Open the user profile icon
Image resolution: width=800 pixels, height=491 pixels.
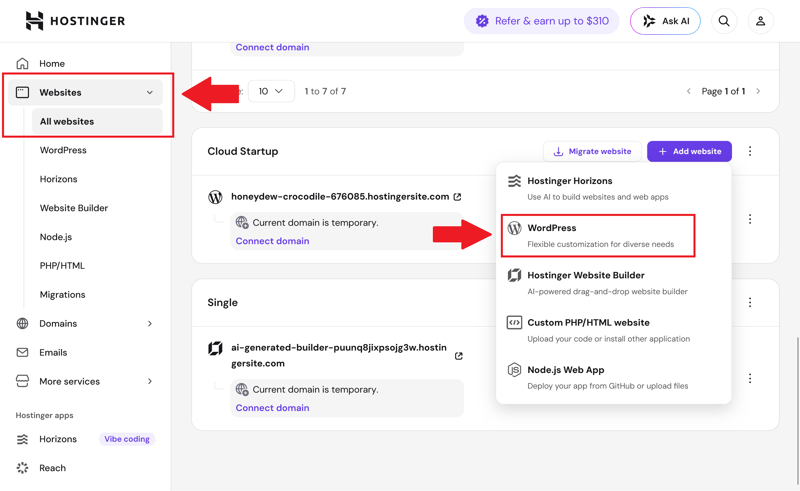[760, 21]
